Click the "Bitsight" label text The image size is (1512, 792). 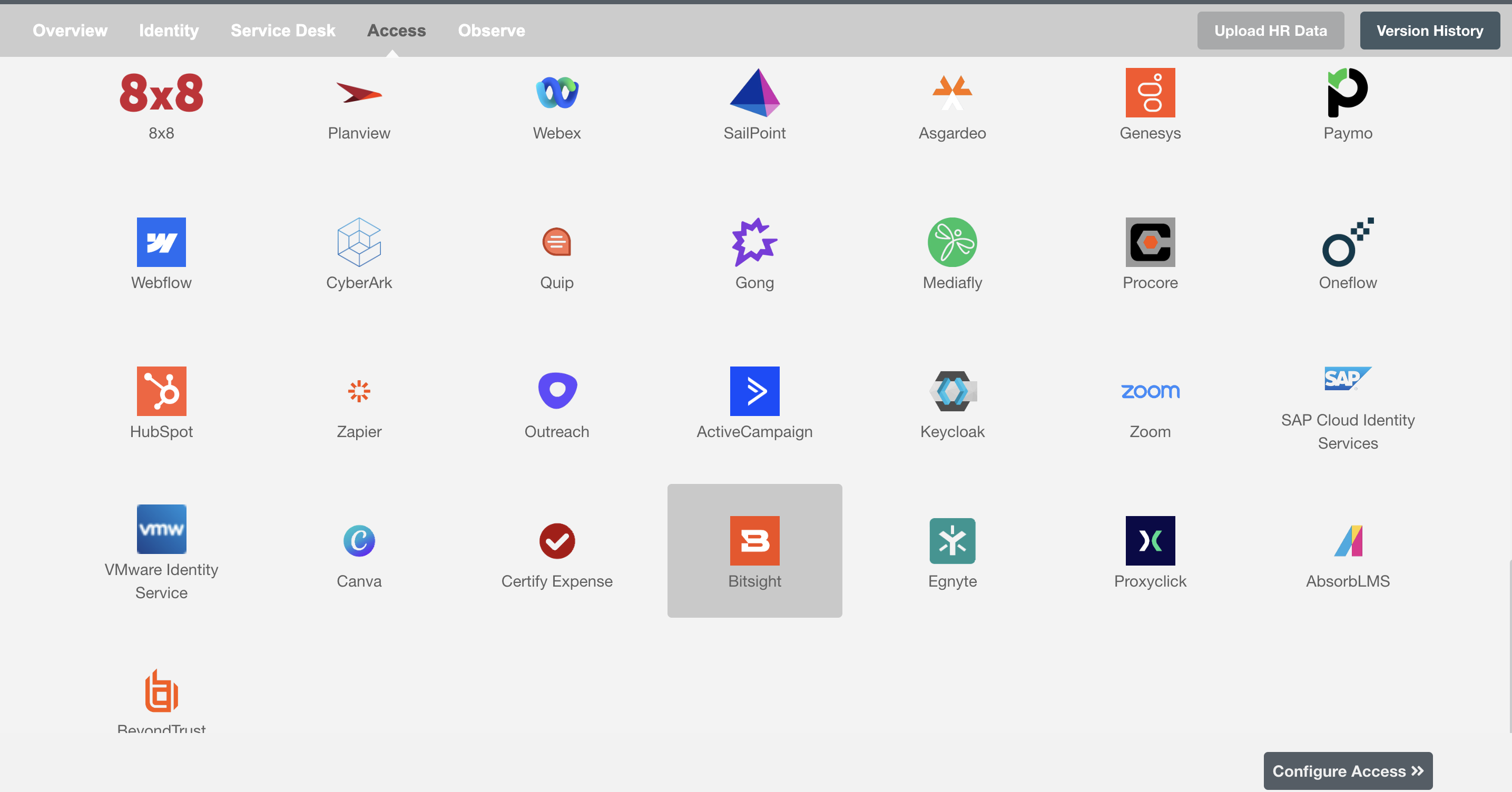tap(754, 581)
